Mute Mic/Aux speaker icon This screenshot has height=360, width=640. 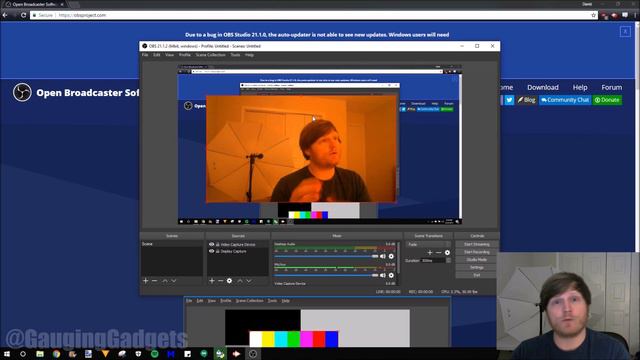pos(382,276)
